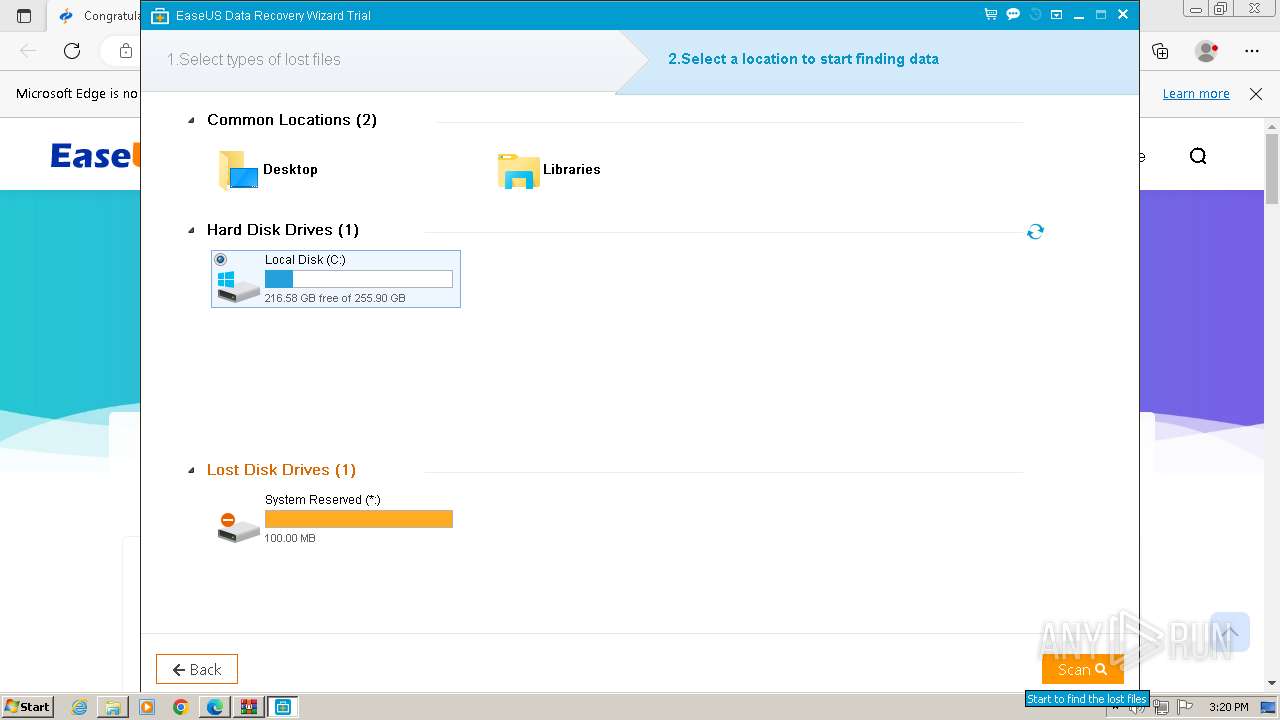Dismiss the Edge notification bar
Image resolution: width=1280 pixels, height=720 pixels.
tap(1256, 94)
